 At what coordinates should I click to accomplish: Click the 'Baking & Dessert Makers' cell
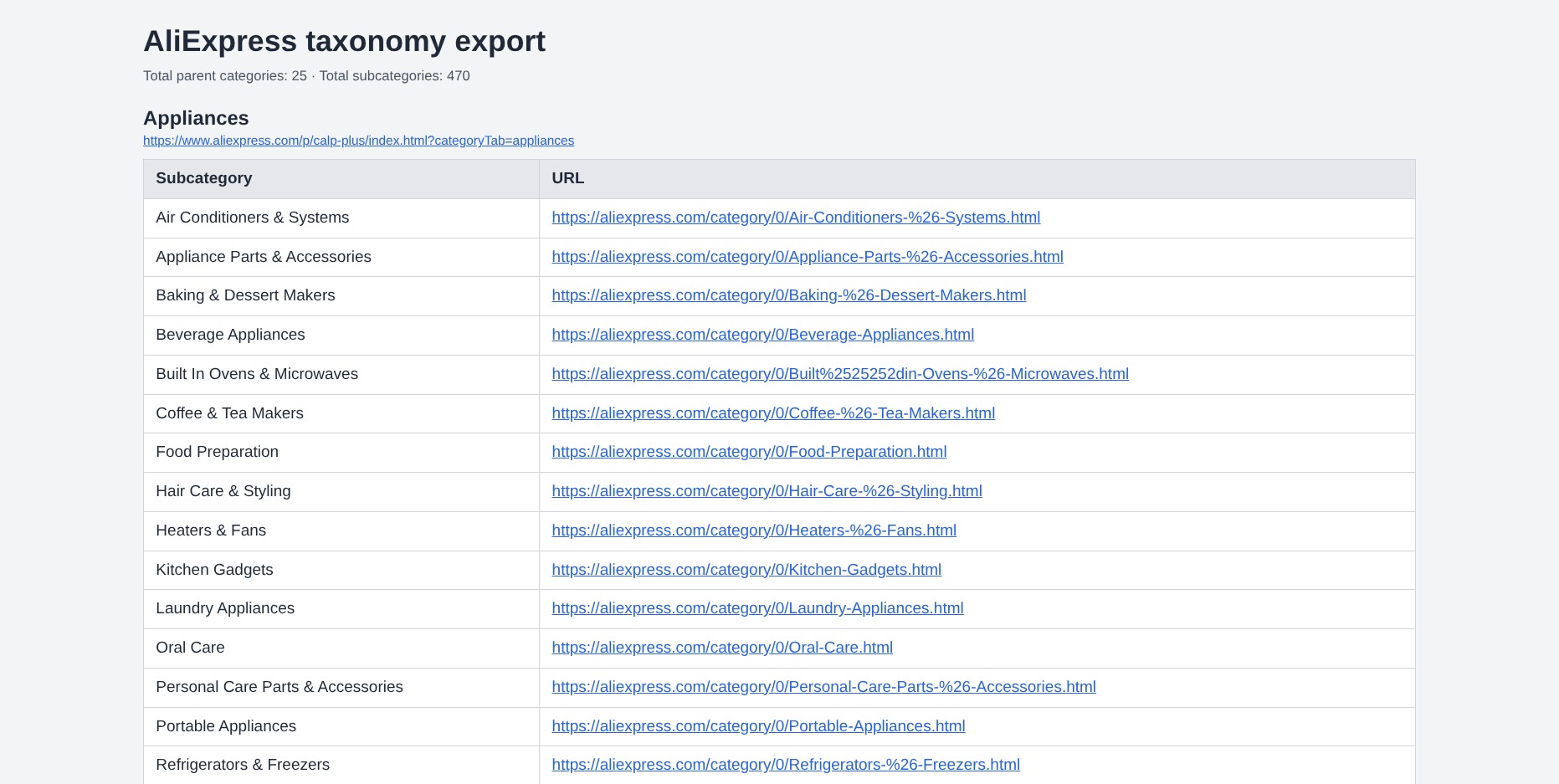(x=341, y=296)
